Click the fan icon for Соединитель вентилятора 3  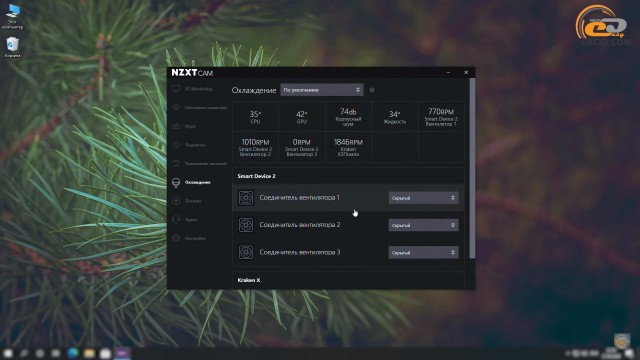coord(246,252)
